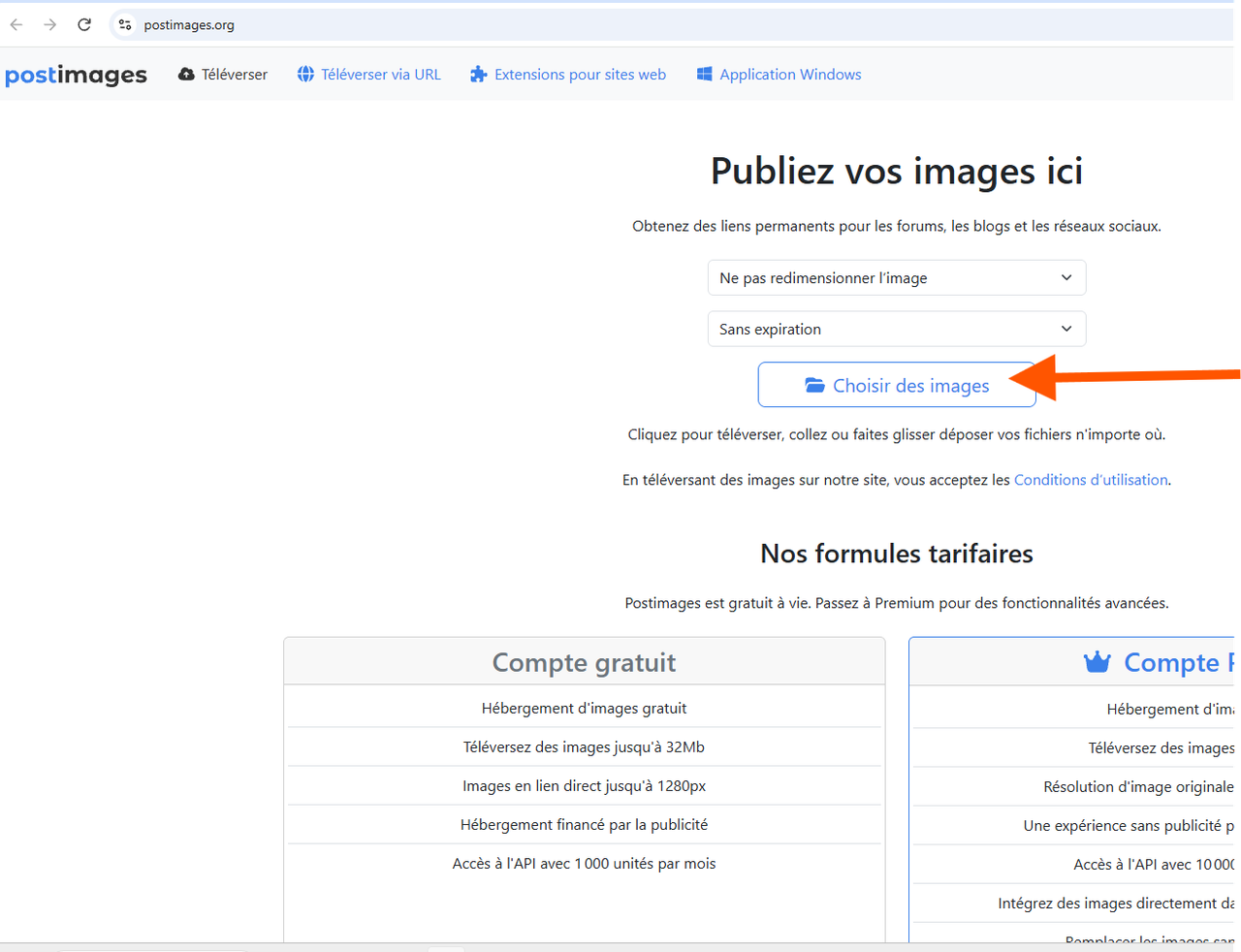Expand the 'Sans expiration' dropdown

click(x=897, y=330)
